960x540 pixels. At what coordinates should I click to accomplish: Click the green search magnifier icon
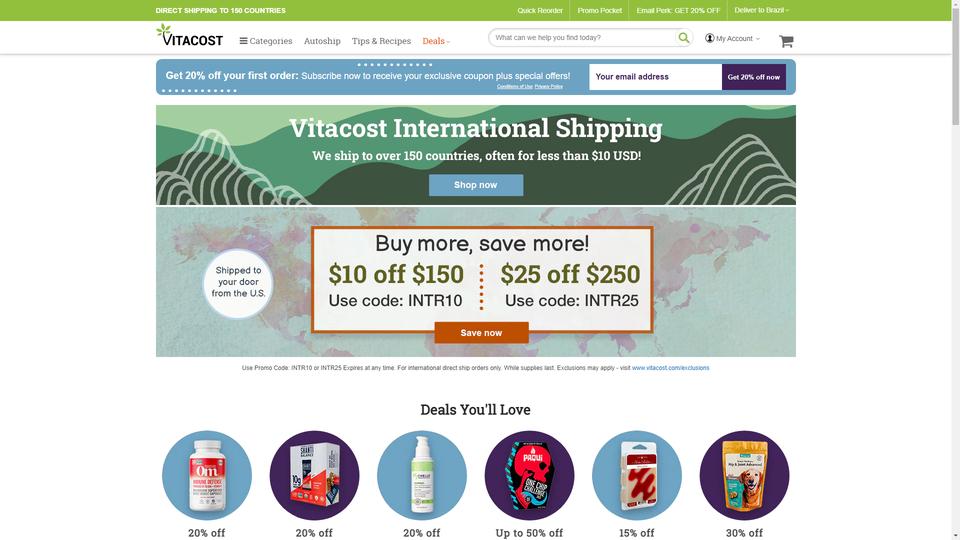pyautogui.click(x=683, y=38)
